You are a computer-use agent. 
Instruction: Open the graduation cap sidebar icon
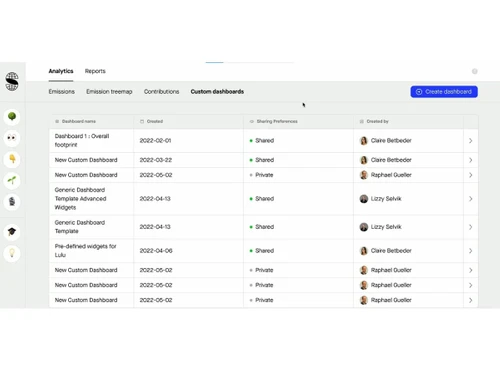click(12, 232)
